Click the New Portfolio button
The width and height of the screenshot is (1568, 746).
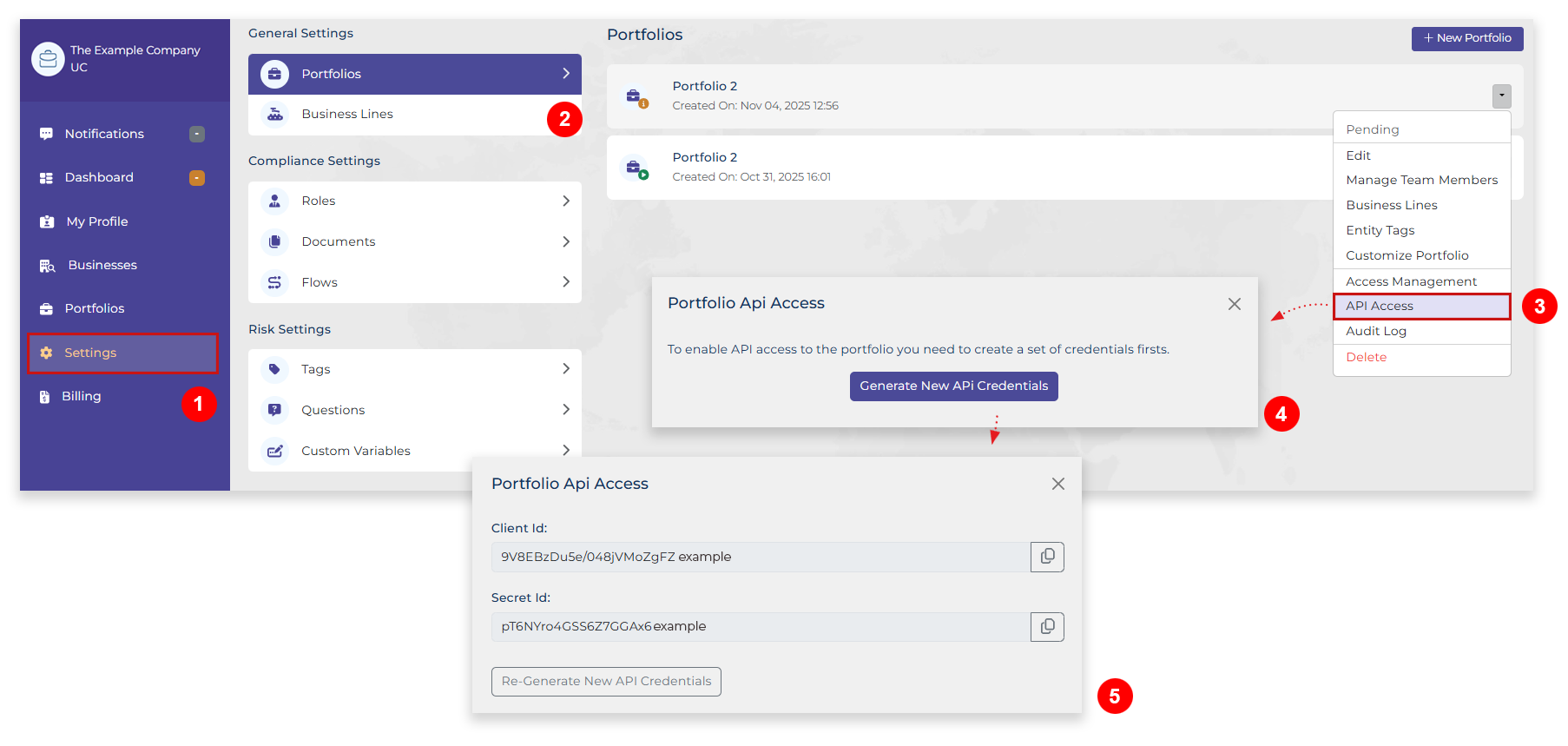coord(1466,38)
